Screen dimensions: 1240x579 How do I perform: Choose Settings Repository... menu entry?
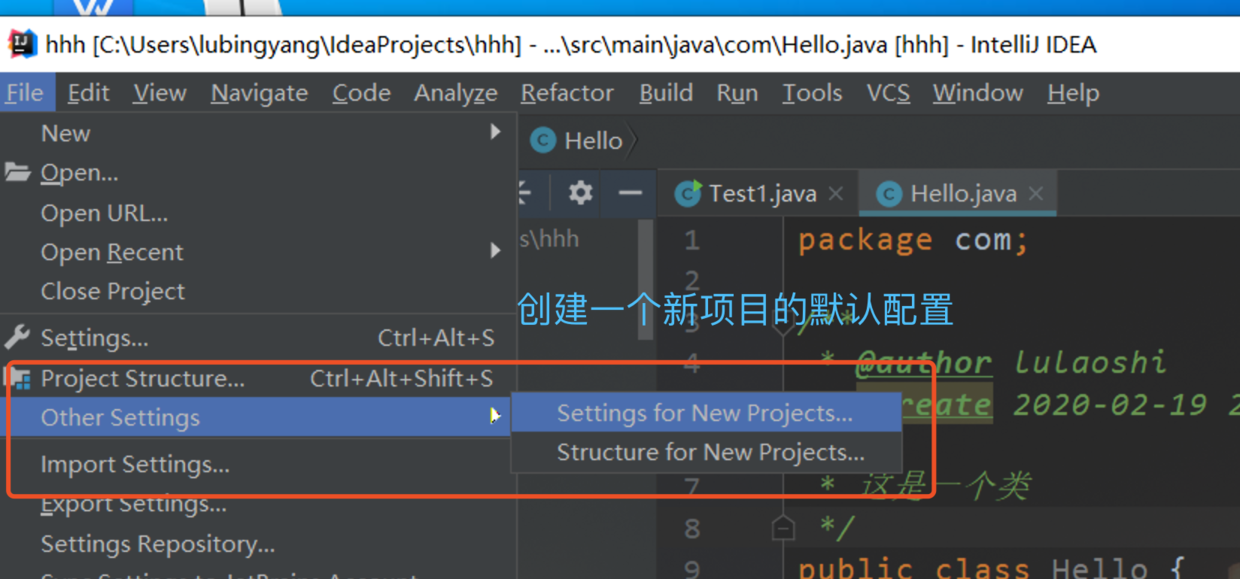point(258,544)
